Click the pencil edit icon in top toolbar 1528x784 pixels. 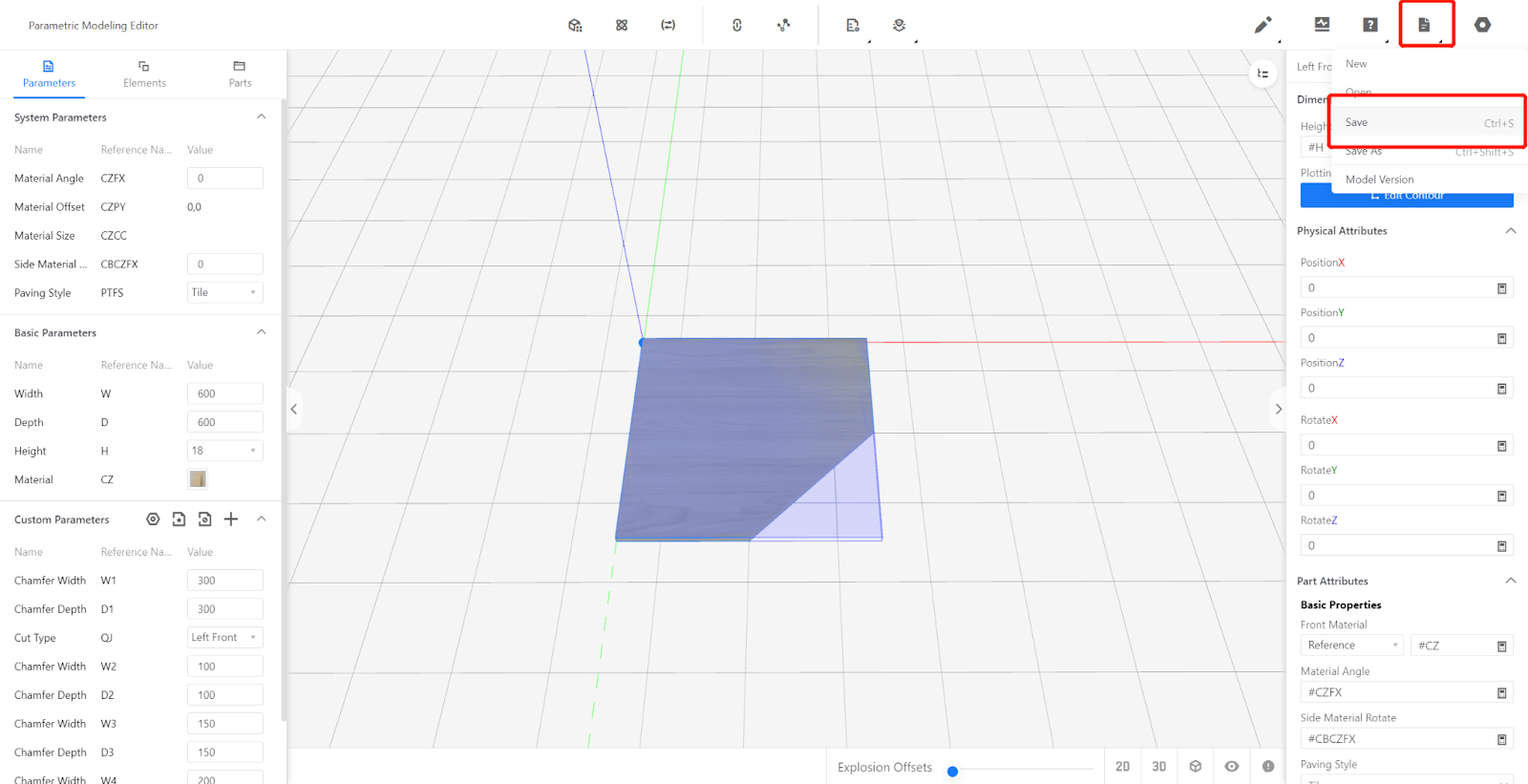tap(1263, 25)
